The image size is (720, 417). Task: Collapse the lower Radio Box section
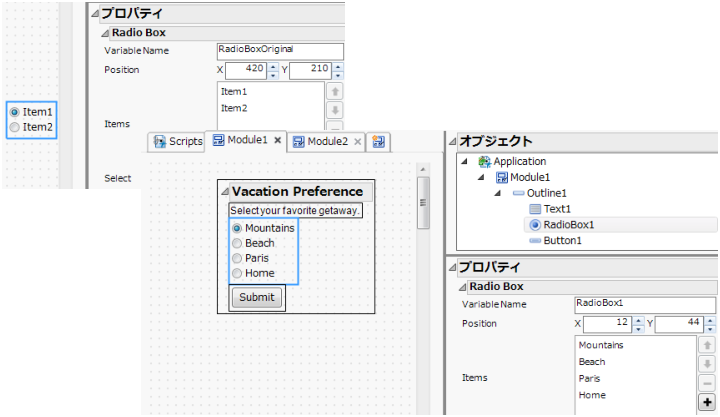tap(462, 287)
